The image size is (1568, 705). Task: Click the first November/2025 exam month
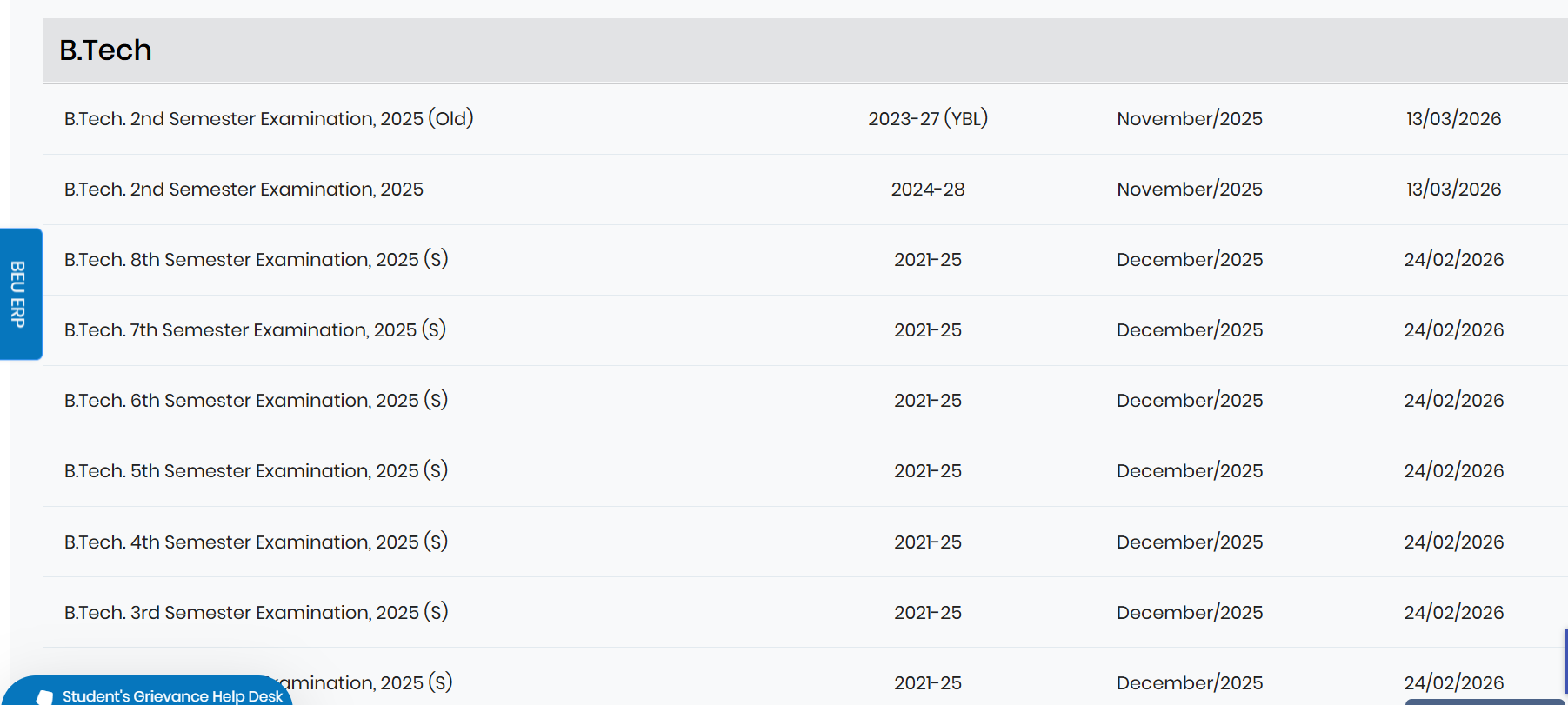click(x=1190, y=119)
